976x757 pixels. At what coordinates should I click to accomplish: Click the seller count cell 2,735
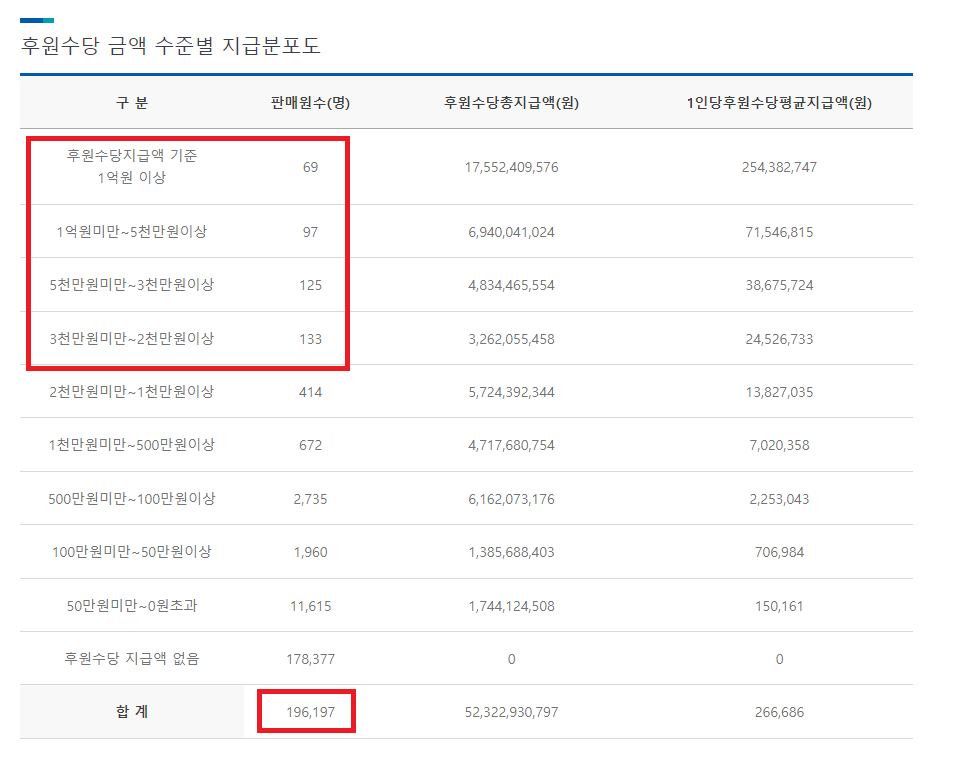coord(310,499)
